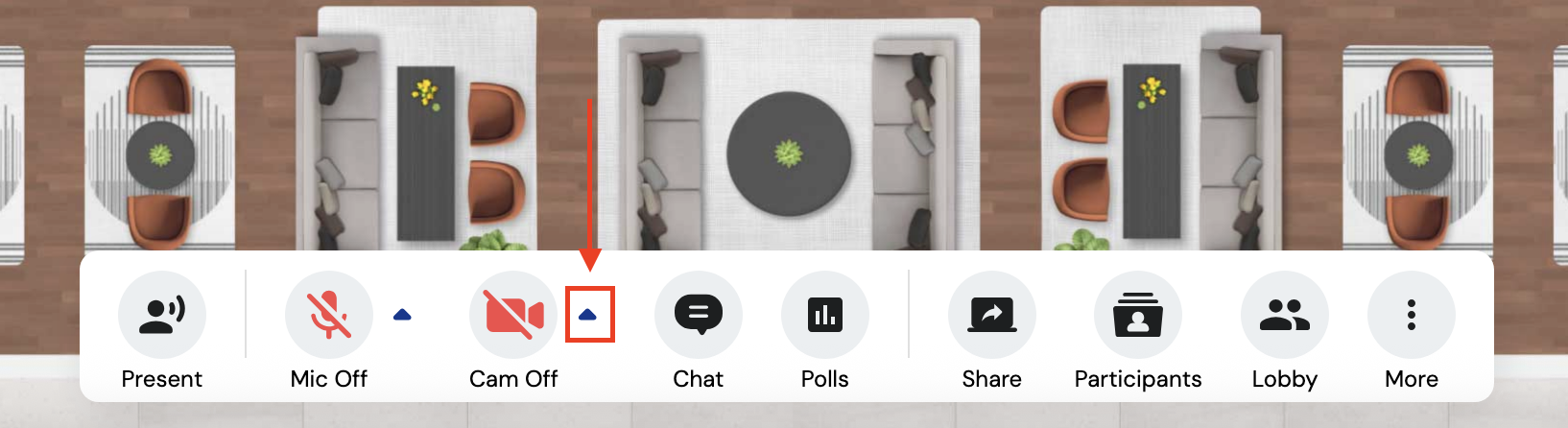Image resolution: width=1568 pixels, height=428 pixels.
Task: Click the Lobby text label
Action: pyautogui.click(x=1285, y=380)
